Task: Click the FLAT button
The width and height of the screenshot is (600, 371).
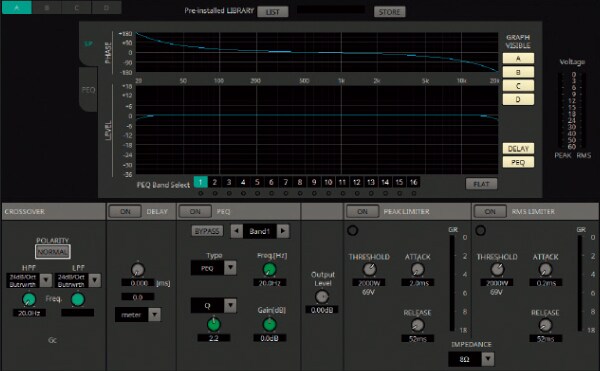Action: point(481,184)
